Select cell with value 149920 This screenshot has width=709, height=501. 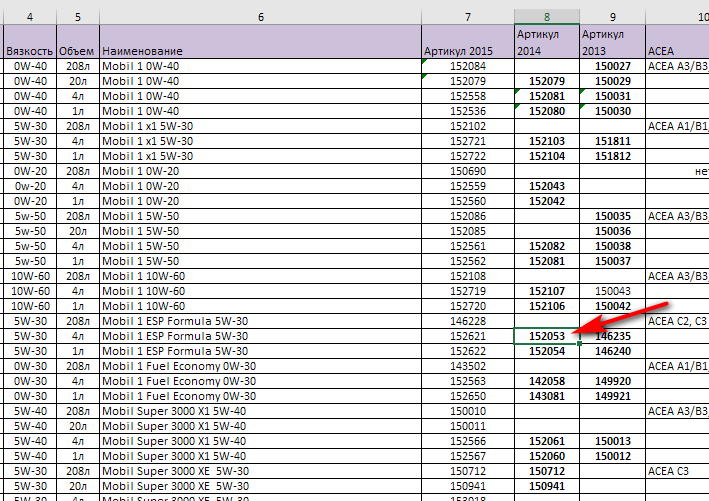[x=612, y=381]
